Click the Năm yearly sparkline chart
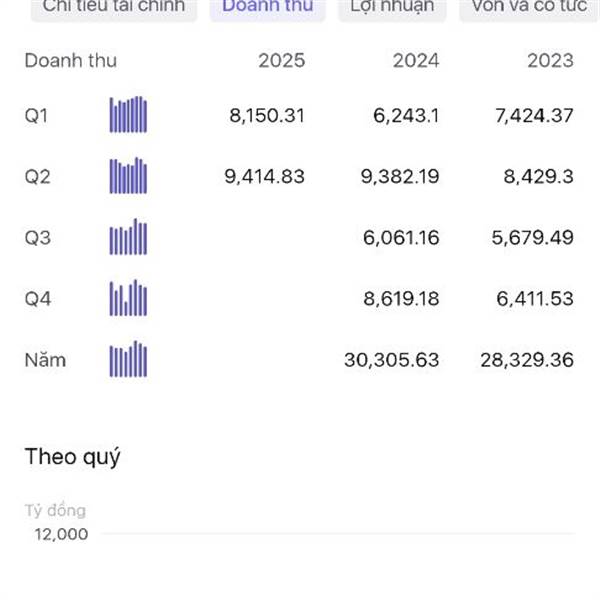600x600 pixels. 128,359
